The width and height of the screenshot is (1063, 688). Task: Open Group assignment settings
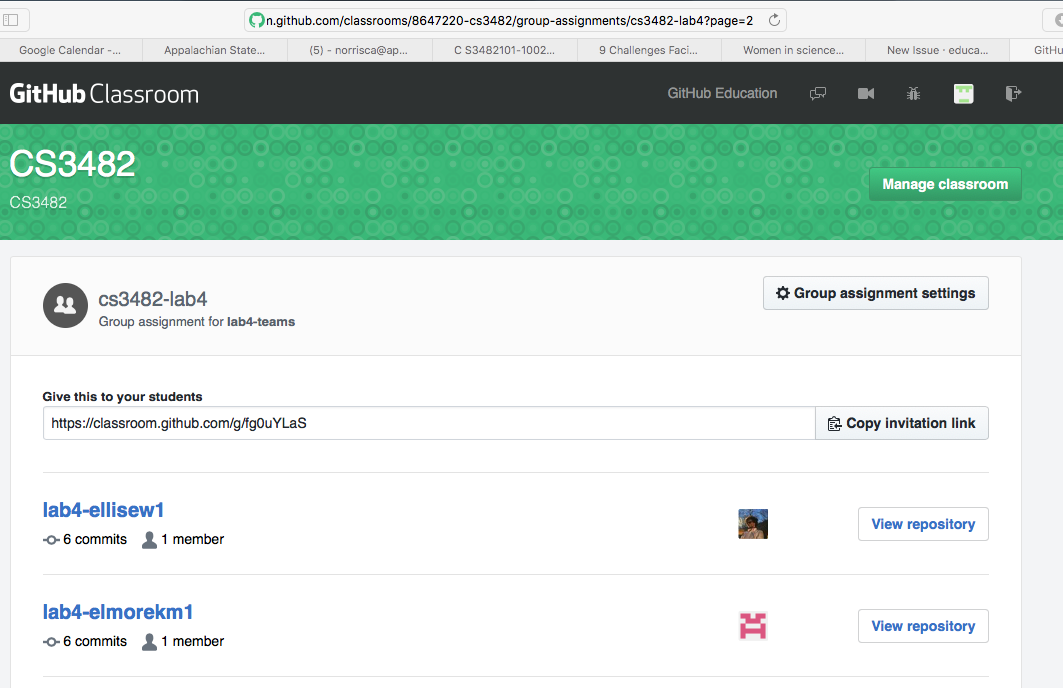pos(875,292)
